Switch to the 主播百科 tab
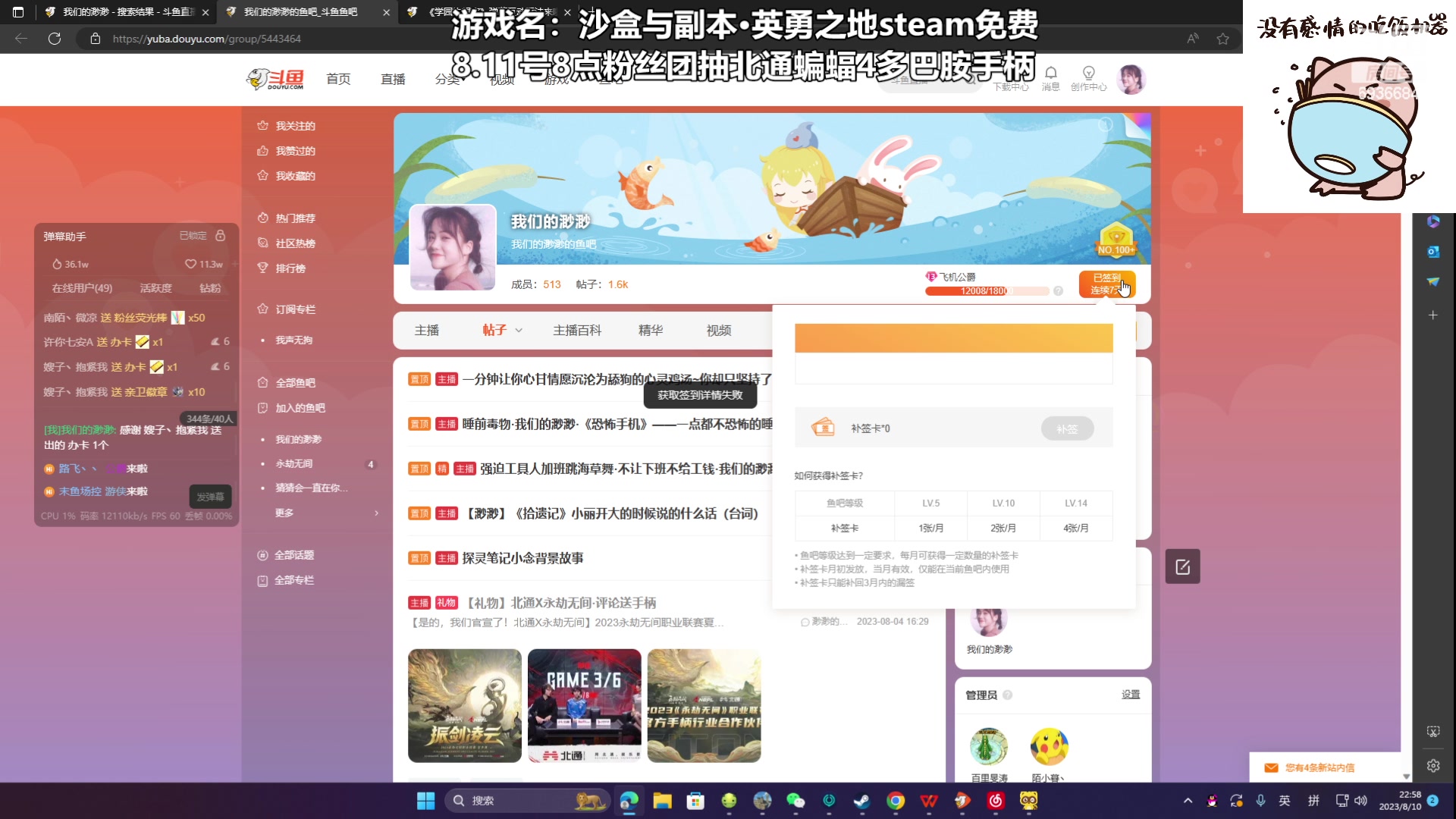The image size is (1456, 819). [x=577, y=331]
